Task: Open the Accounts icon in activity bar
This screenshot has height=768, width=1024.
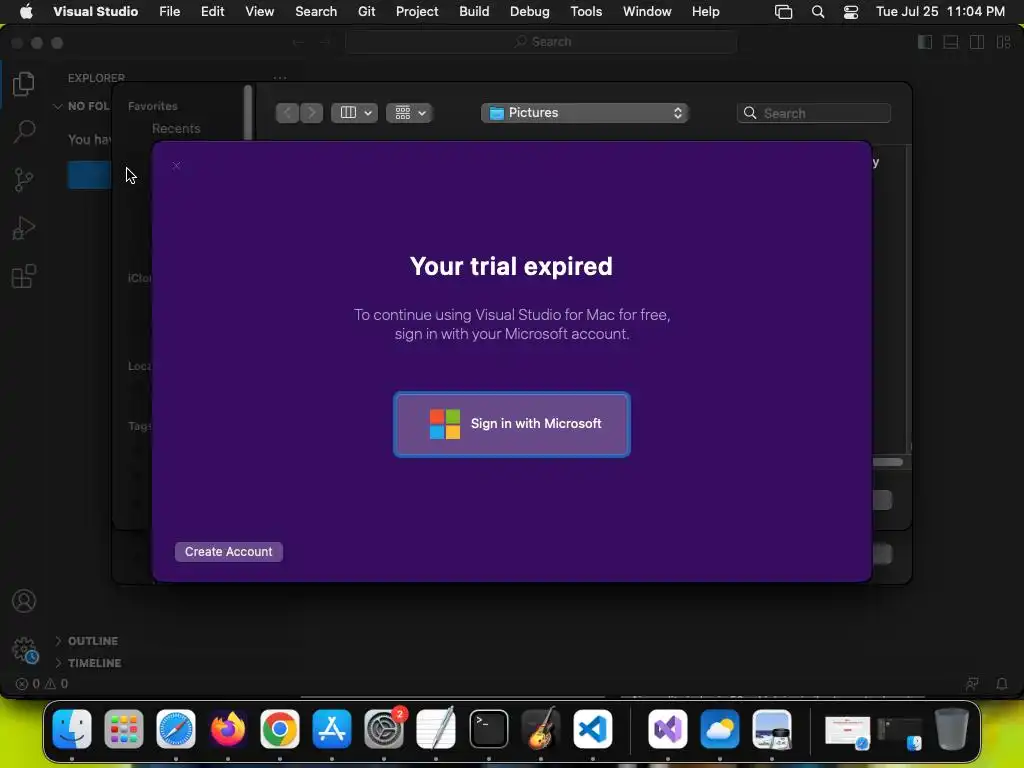Action: (24, 601)
